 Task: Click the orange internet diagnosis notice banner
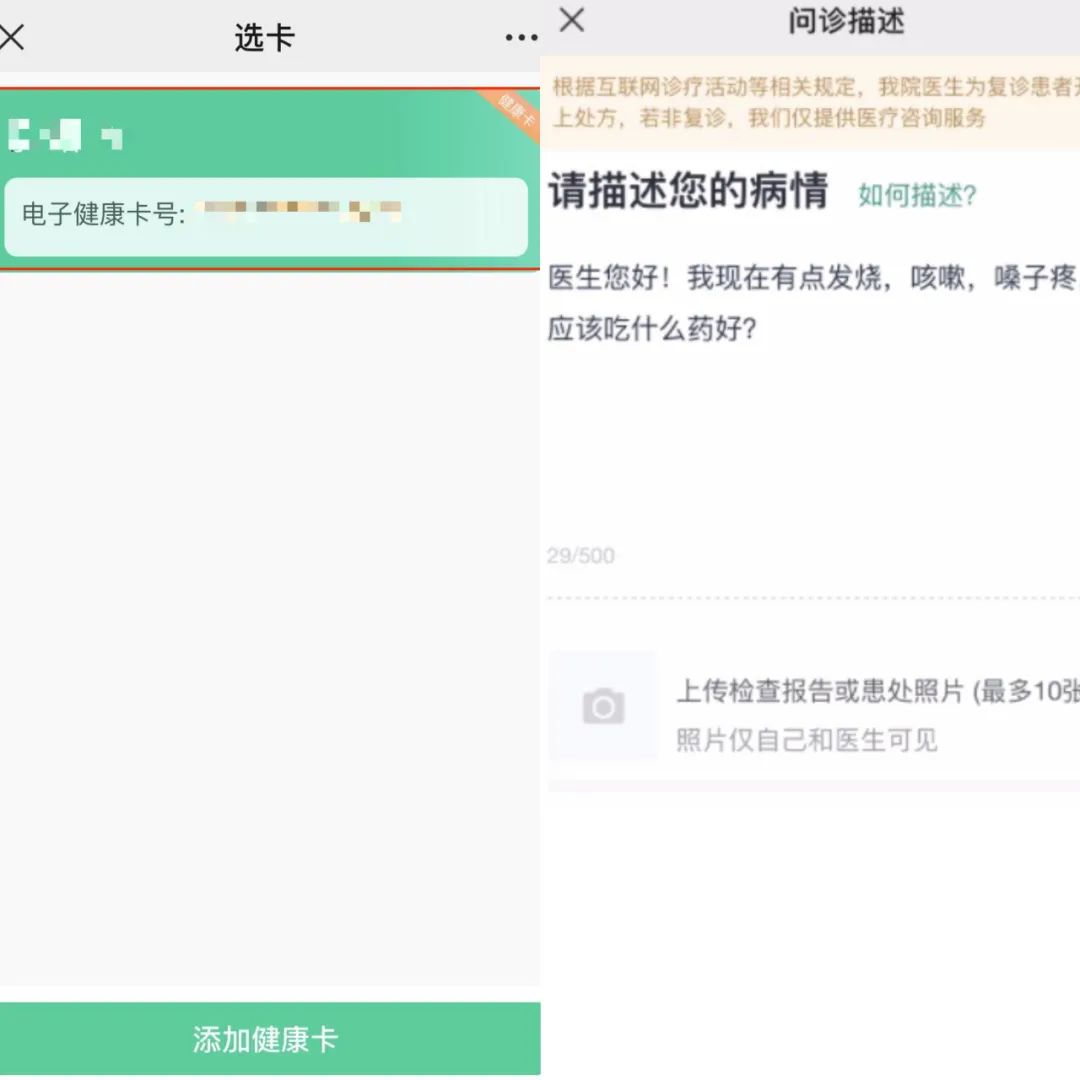coord(810,103)
